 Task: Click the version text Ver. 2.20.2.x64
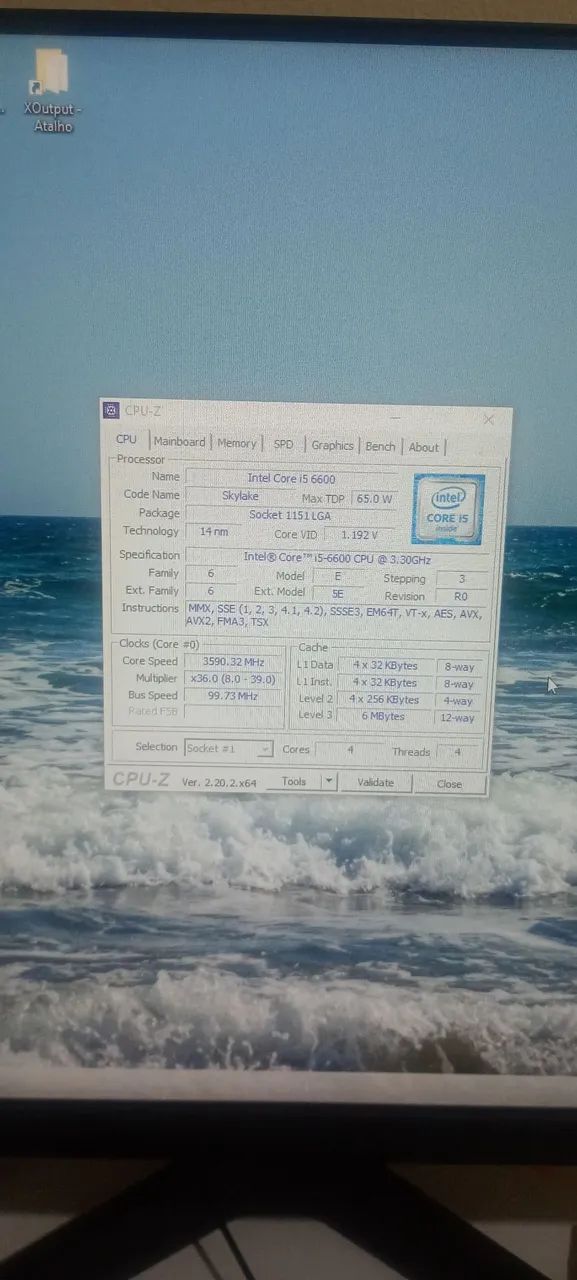pyautogui.click(x=219, y=782)
